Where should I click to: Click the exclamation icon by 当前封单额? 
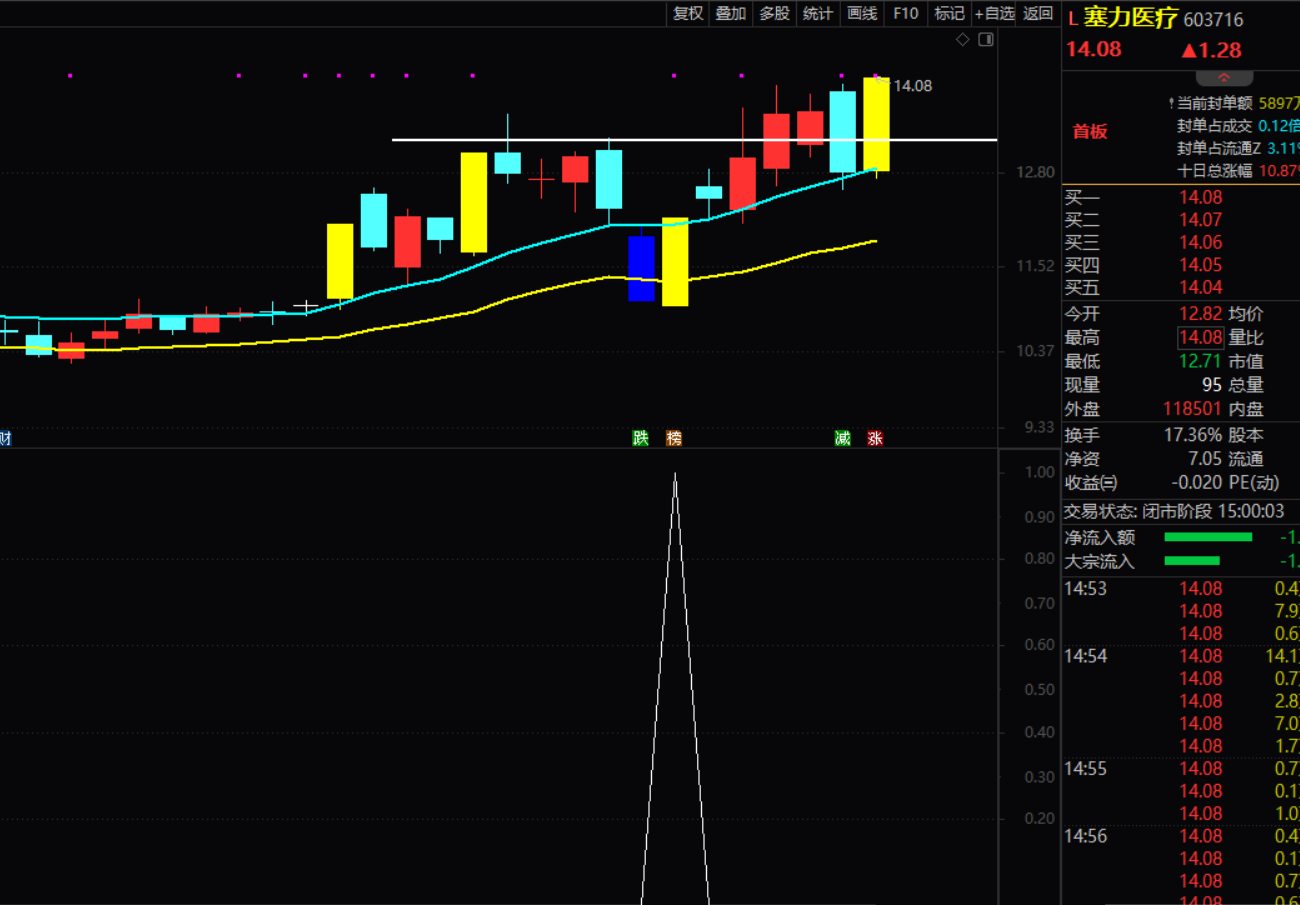click(1170, 102)
